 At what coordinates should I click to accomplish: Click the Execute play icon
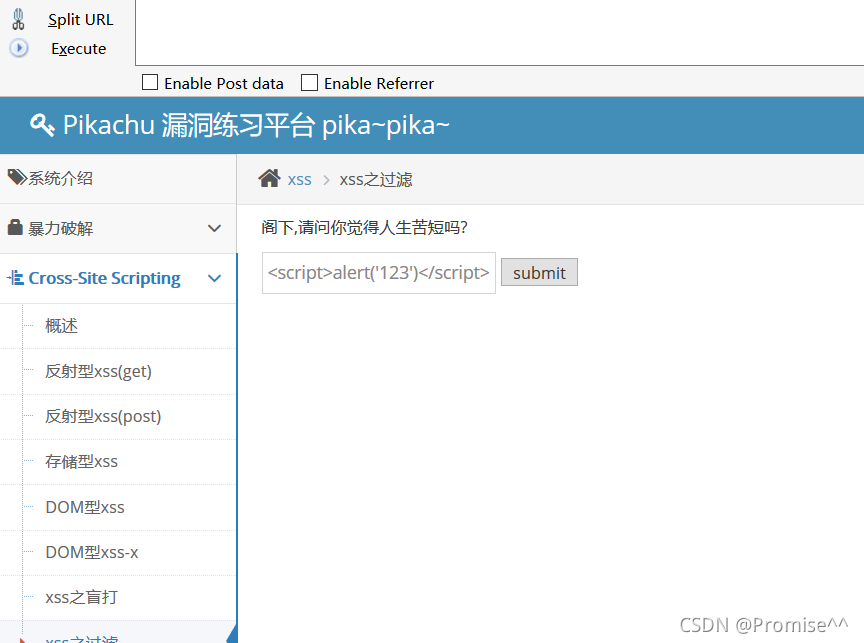point(19,48)
